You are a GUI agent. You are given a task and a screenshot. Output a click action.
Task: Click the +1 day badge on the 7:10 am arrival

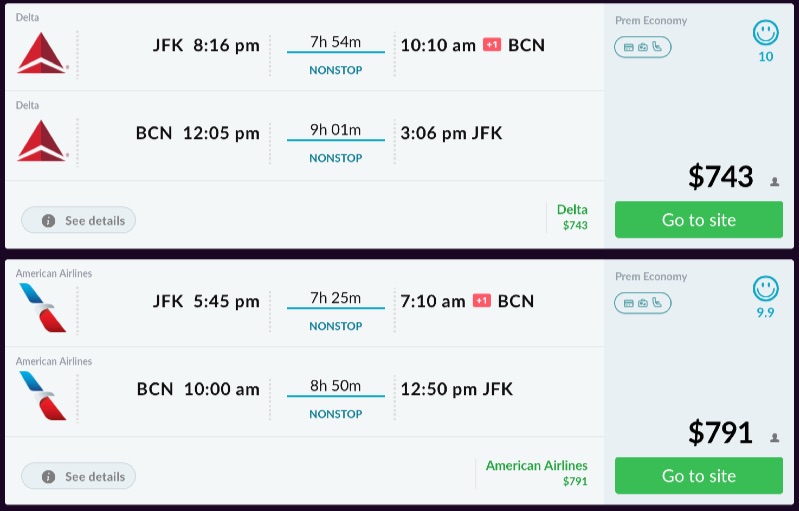point(481,301)
